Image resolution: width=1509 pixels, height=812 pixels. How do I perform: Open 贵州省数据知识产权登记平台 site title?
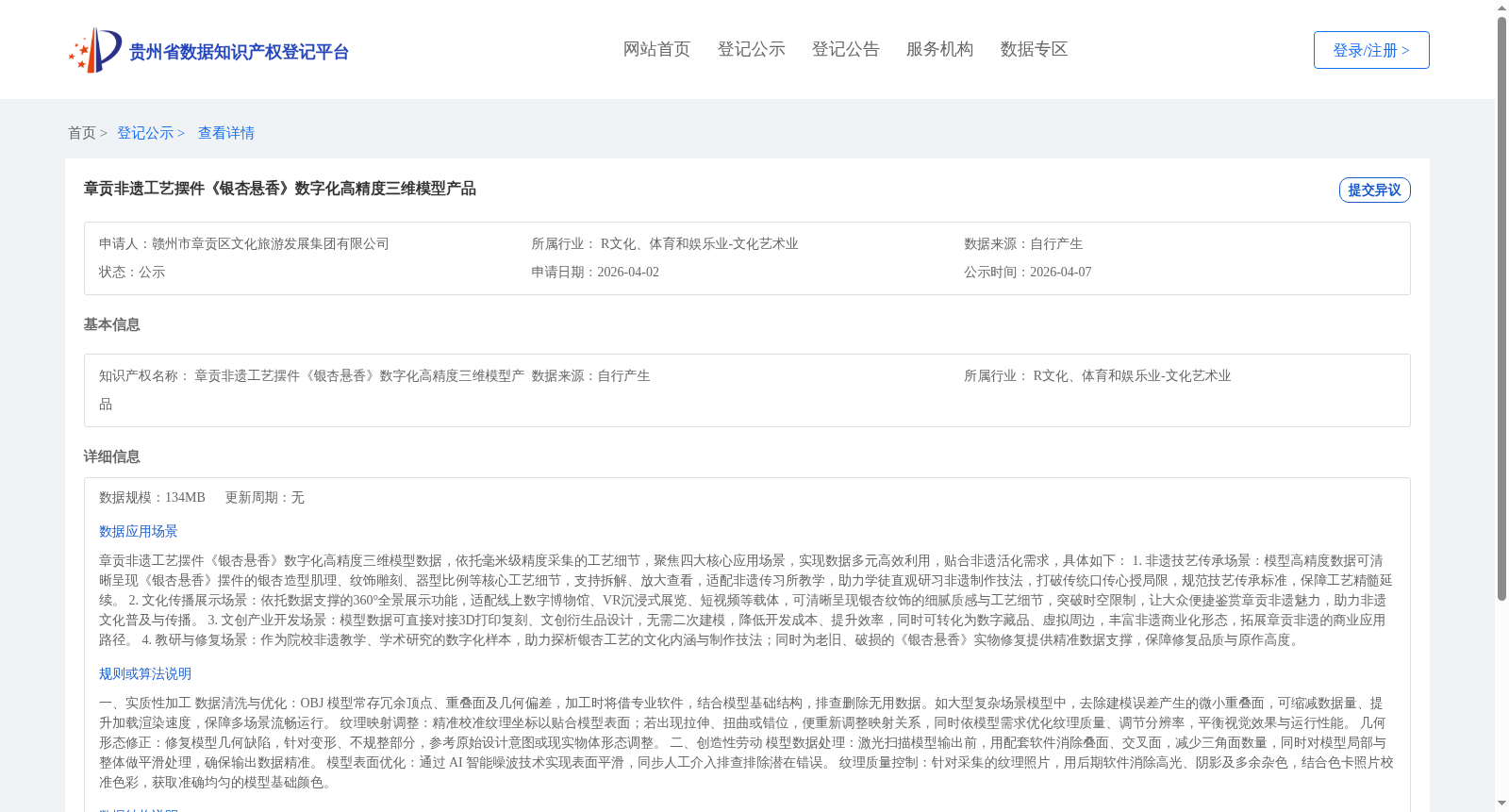tap(239, 52)
